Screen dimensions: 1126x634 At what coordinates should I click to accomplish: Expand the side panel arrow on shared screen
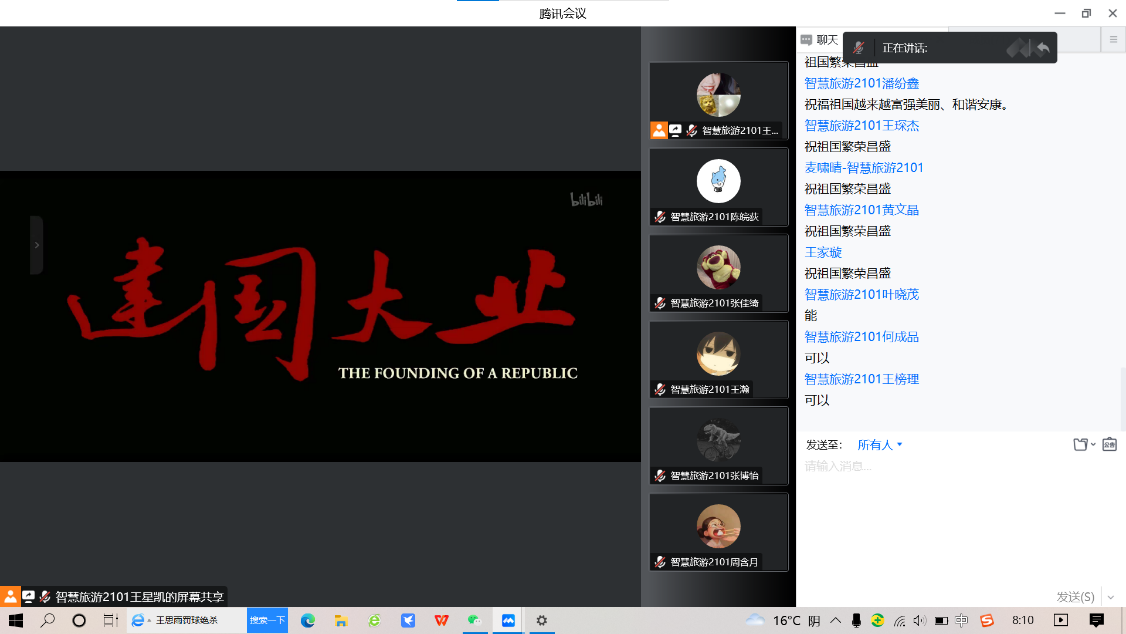coord(37,245)
